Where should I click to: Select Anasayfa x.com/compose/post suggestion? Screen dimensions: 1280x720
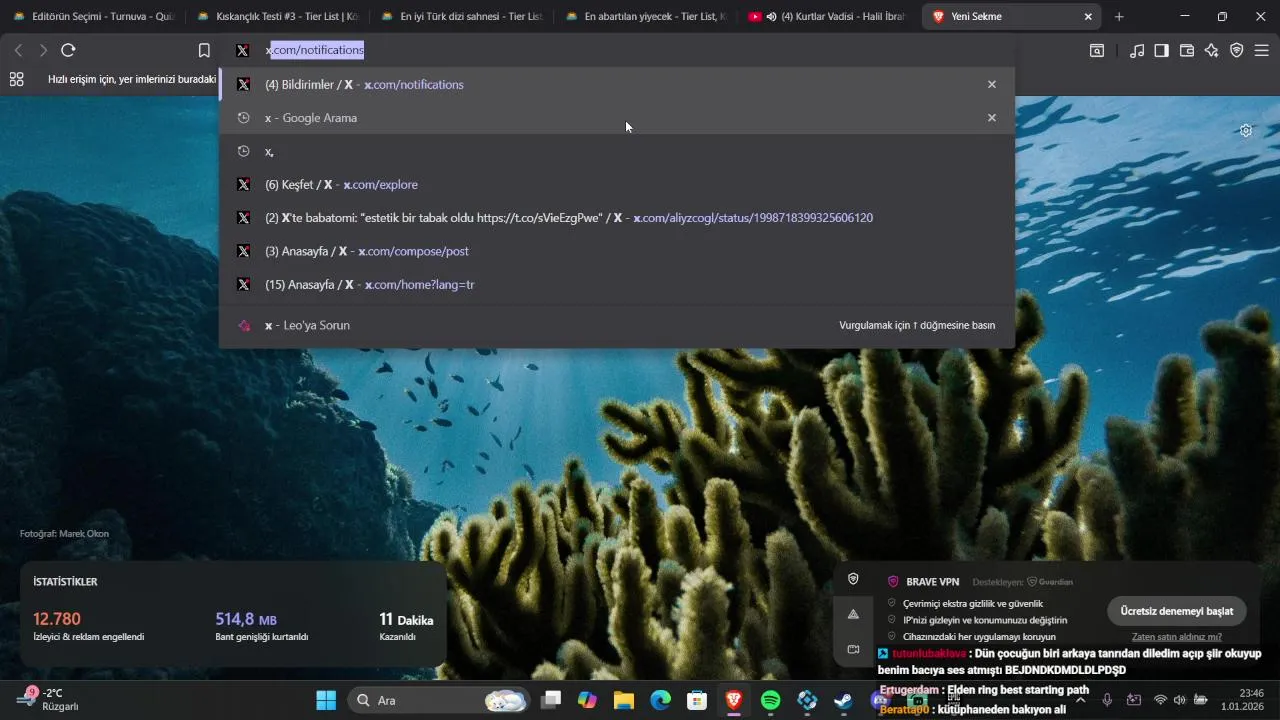click(617, 251)
